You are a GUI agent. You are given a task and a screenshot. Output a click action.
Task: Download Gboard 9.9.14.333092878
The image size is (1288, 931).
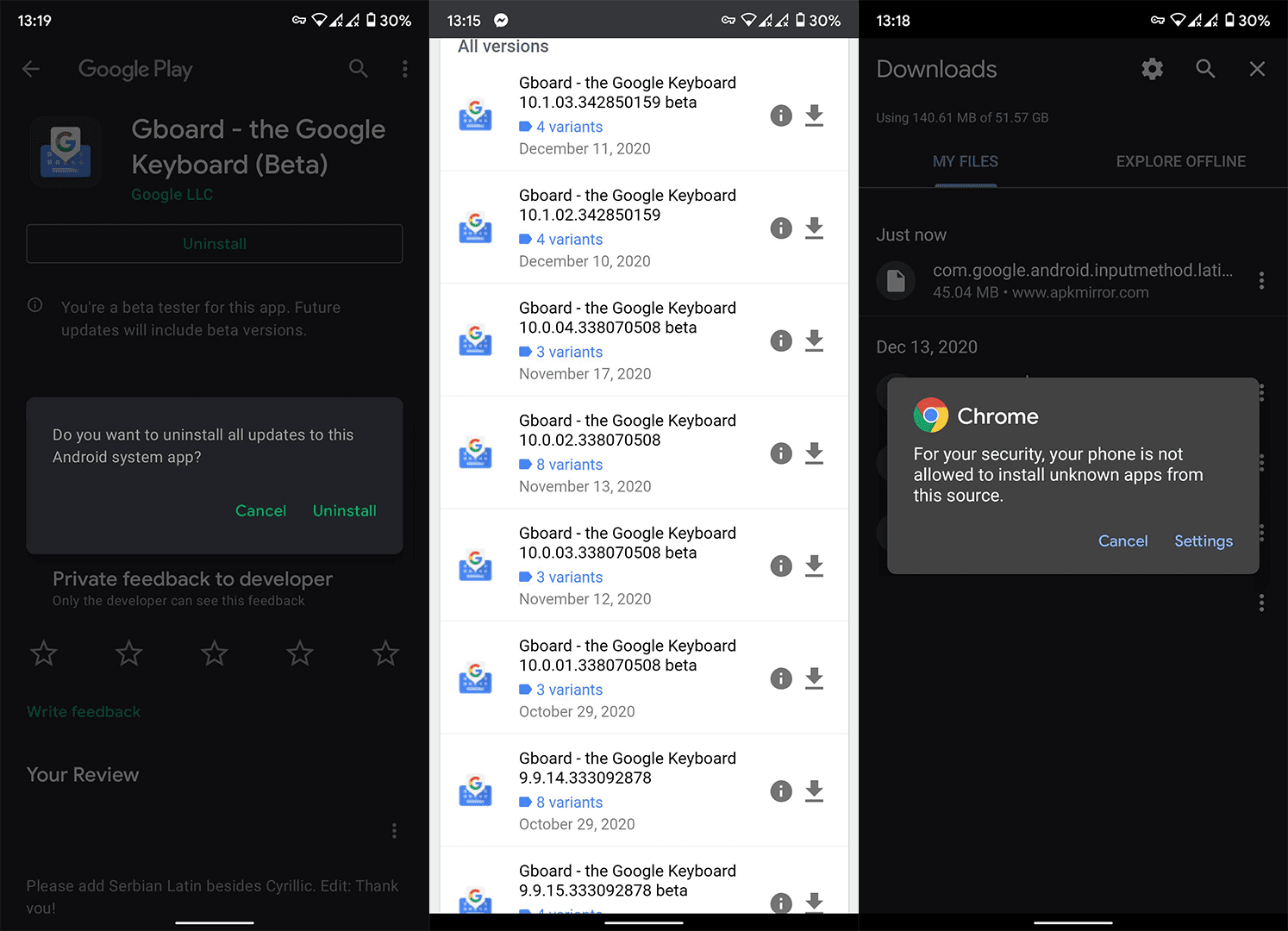pyautogui.click(x=814, y=791)
